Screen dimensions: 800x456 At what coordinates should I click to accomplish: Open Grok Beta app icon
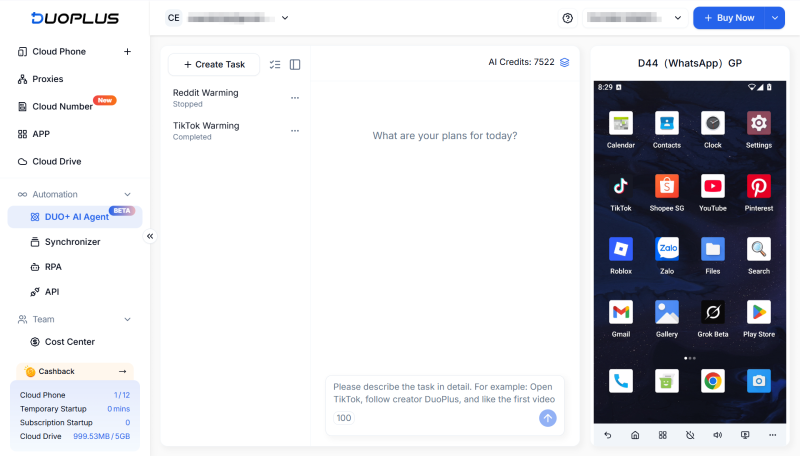click(x=712, y=313)
